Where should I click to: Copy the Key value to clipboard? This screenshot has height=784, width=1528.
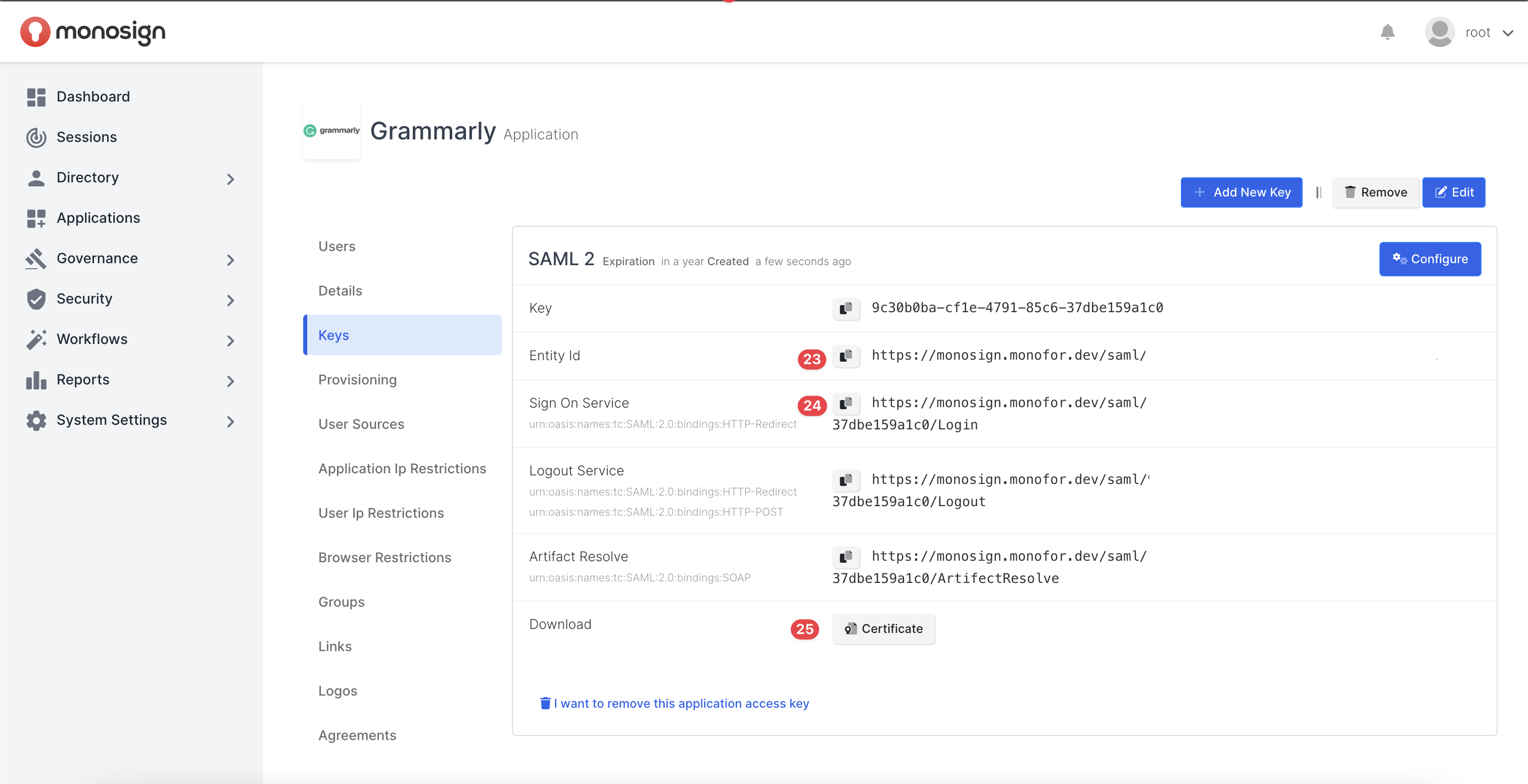click(x=846, y=308)
